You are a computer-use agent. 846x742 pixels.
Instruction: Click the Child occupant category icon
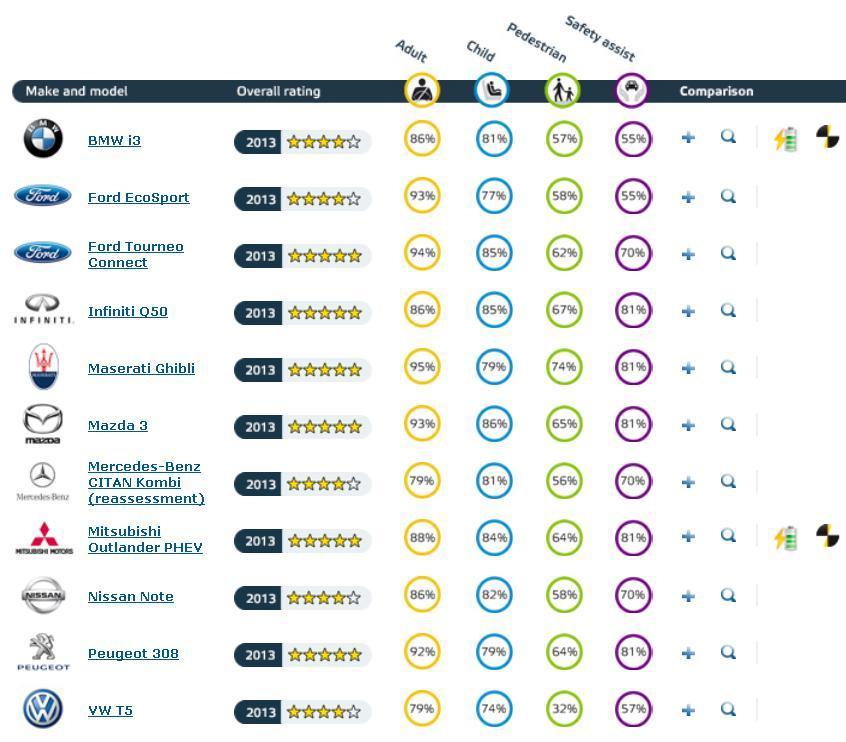pos(491,90)
